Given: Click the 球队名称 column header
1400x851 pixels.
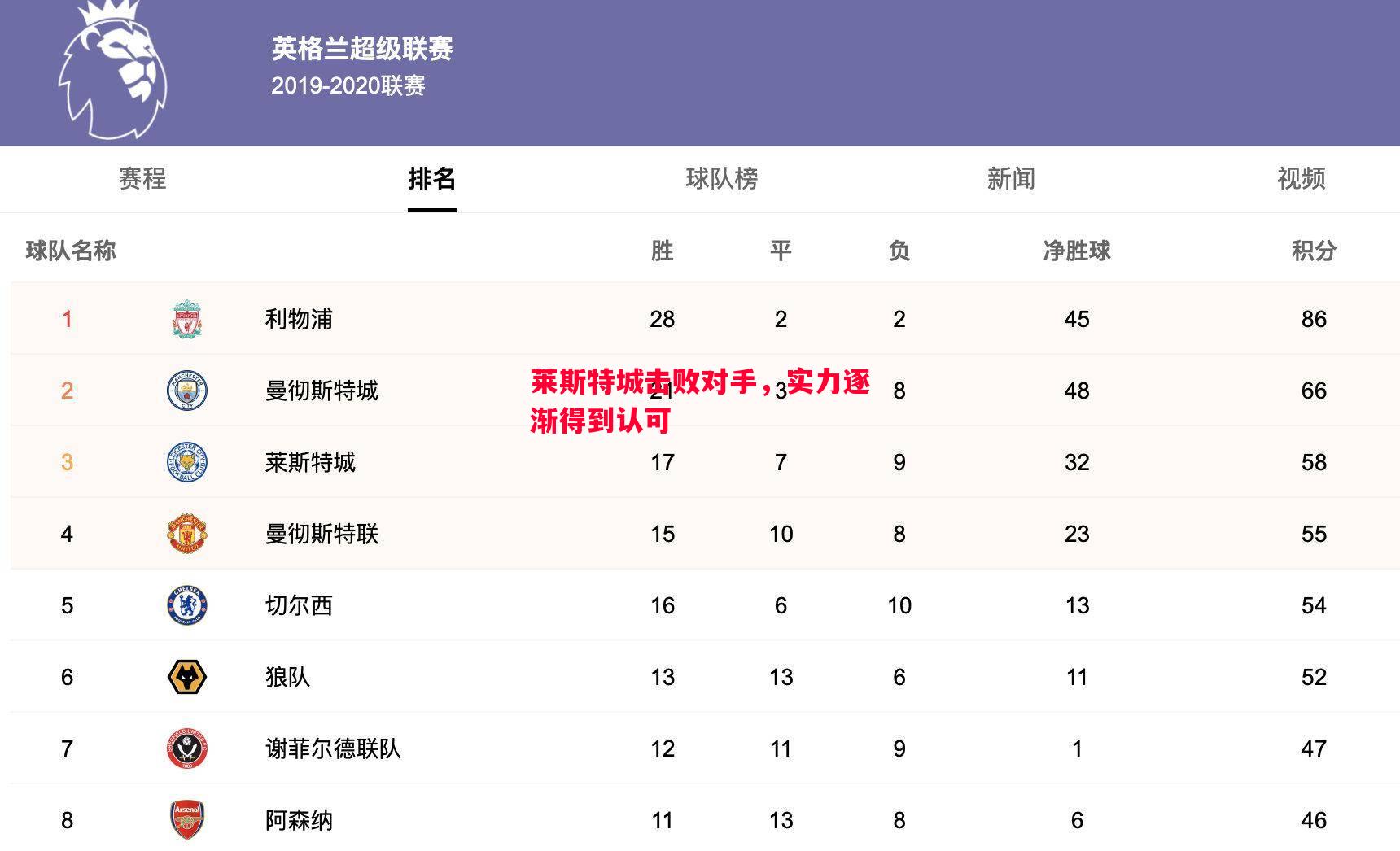Looking at the screenshot, I should [71, 251].
